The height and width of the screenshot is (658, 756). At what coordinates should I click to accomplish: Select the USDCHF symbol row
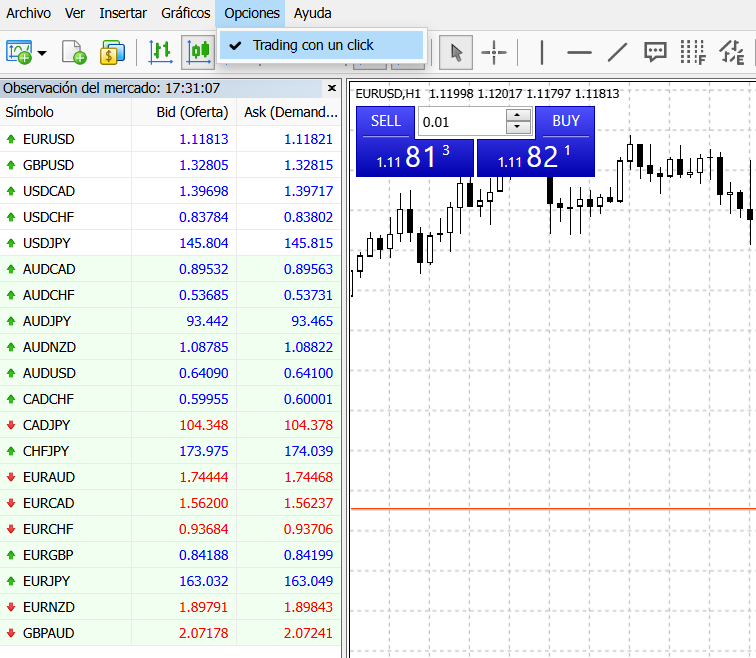tap(171, 217)
